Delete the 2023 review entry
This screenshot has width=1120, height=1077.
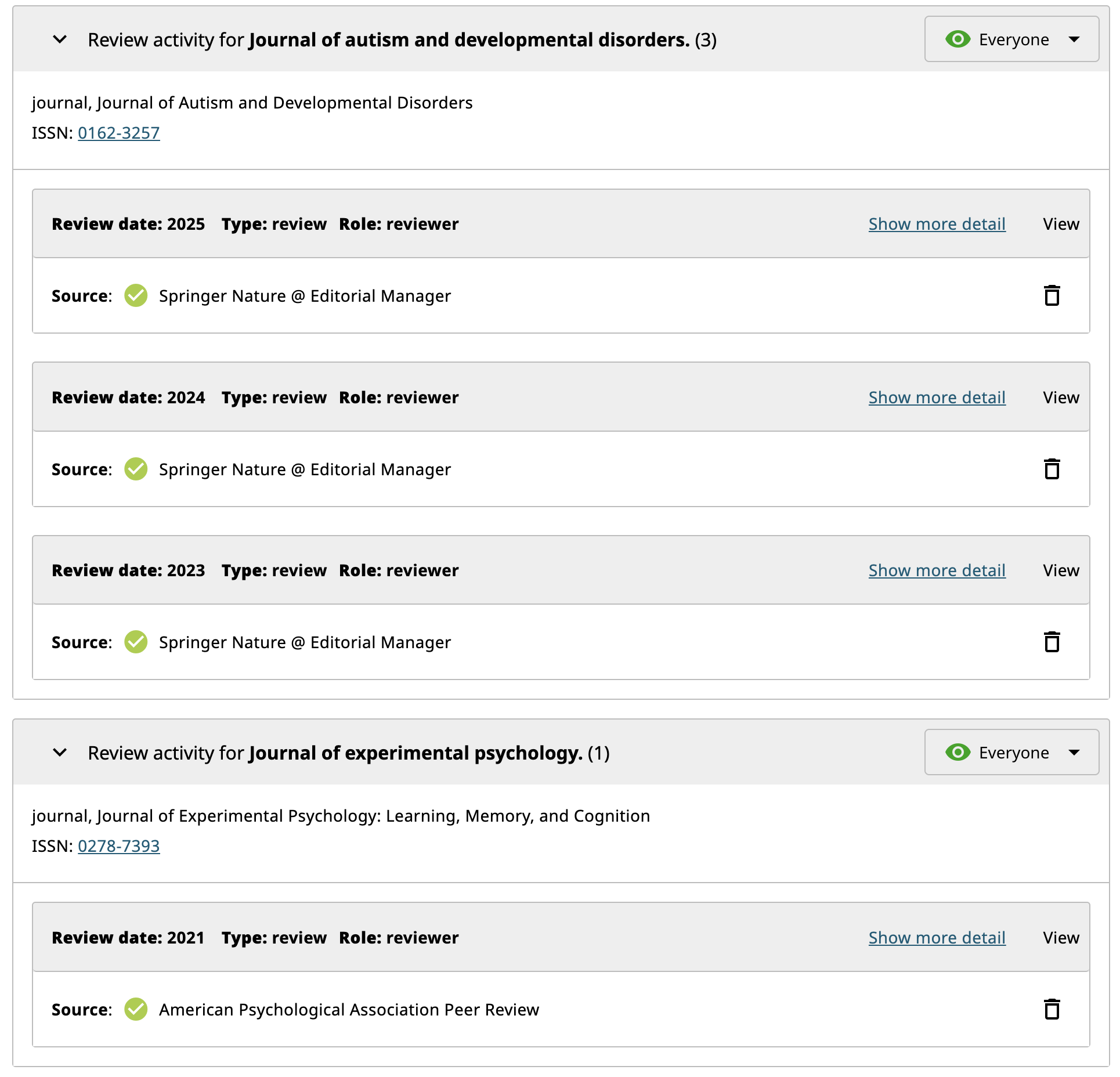1052,642
